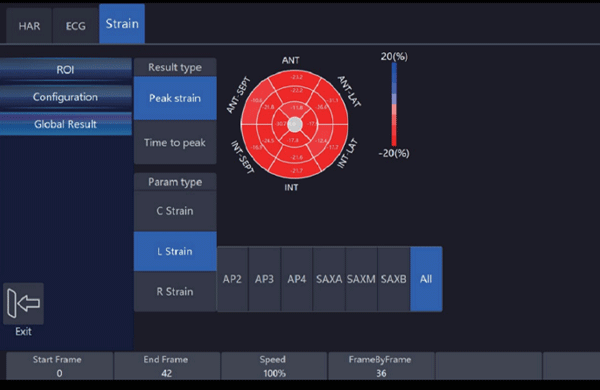Choose R Strain parameter type

coord(175,292)
